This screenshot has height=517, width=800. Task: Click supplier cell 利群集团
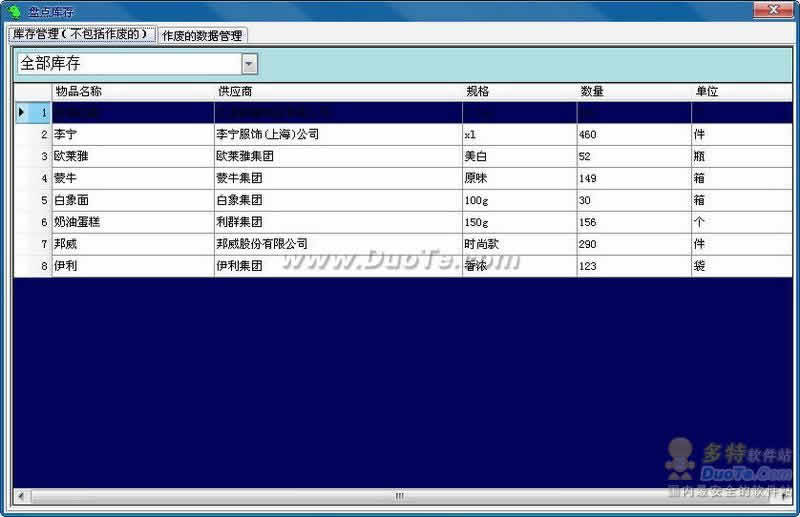coord(338,222)
